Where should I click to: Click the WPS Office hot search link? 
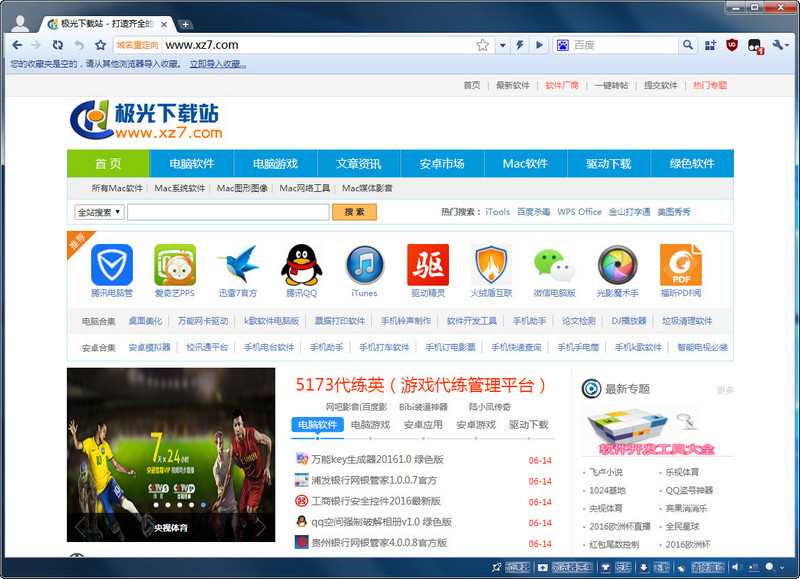tap(579, 212)
